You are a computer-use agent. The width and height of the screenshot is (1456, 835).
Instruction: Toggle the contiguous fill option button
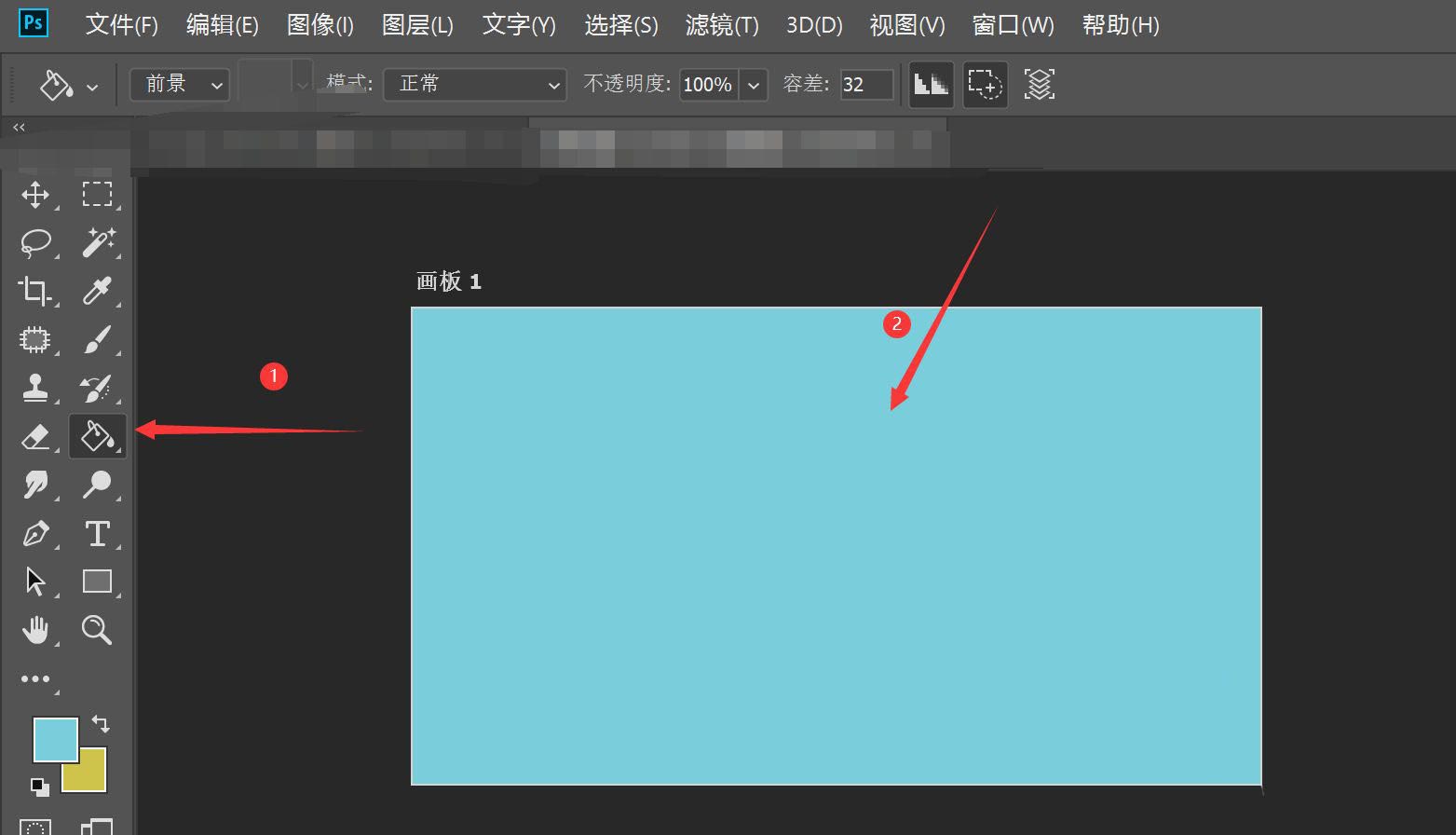985,85
